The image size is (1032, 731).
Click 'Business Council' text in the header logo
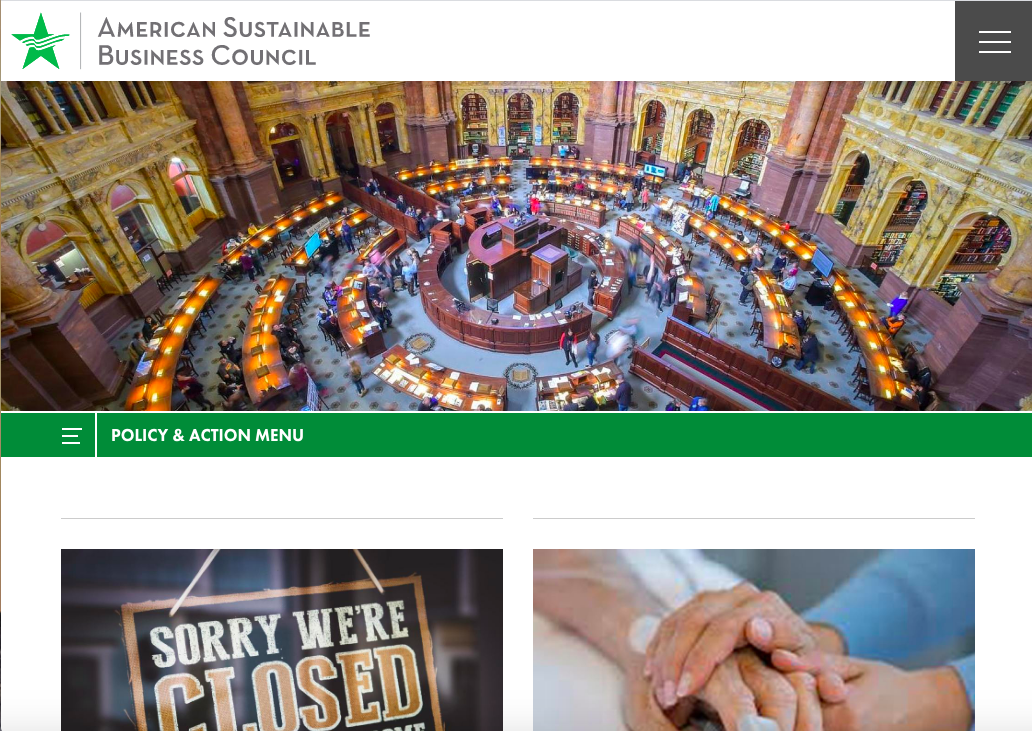pyautogui.click(x=207, y=56)
